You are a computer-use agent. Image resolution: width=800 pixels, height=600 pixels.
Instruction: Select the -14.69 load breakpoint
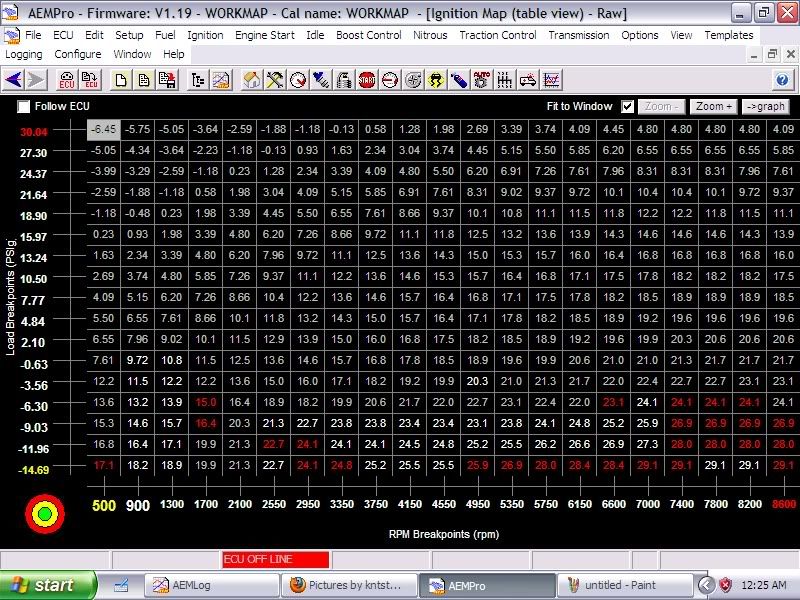pos(34,470)
